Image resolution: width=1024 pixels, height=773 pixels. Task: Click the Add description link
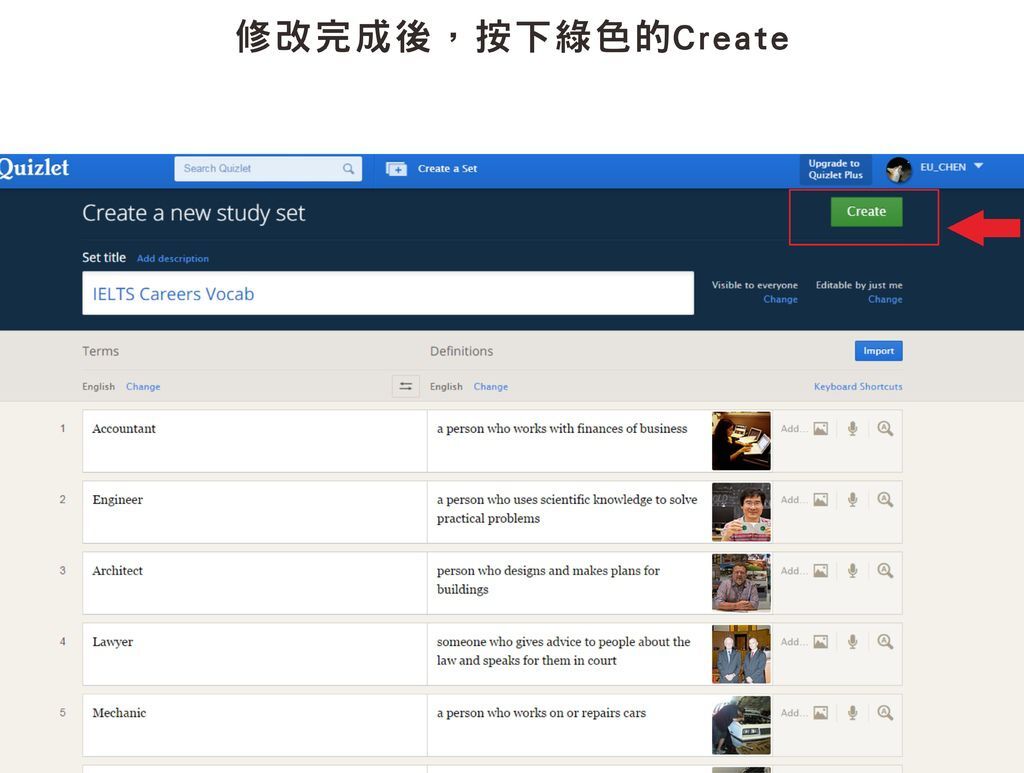(x=173, y=259)
